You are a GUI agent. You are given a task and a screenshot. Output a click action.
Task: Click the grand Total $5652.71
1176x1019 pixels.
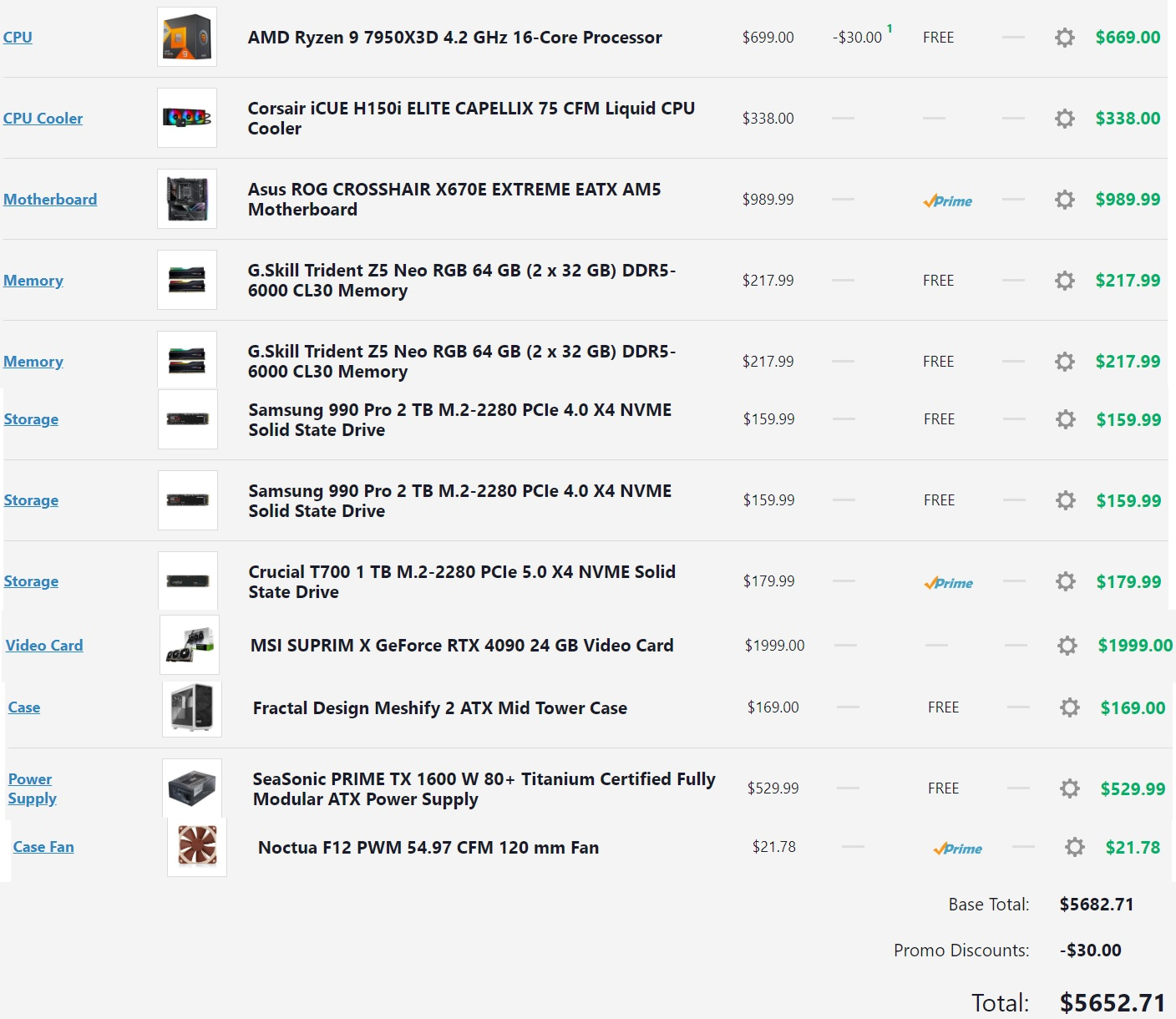coord(1113,1003)
